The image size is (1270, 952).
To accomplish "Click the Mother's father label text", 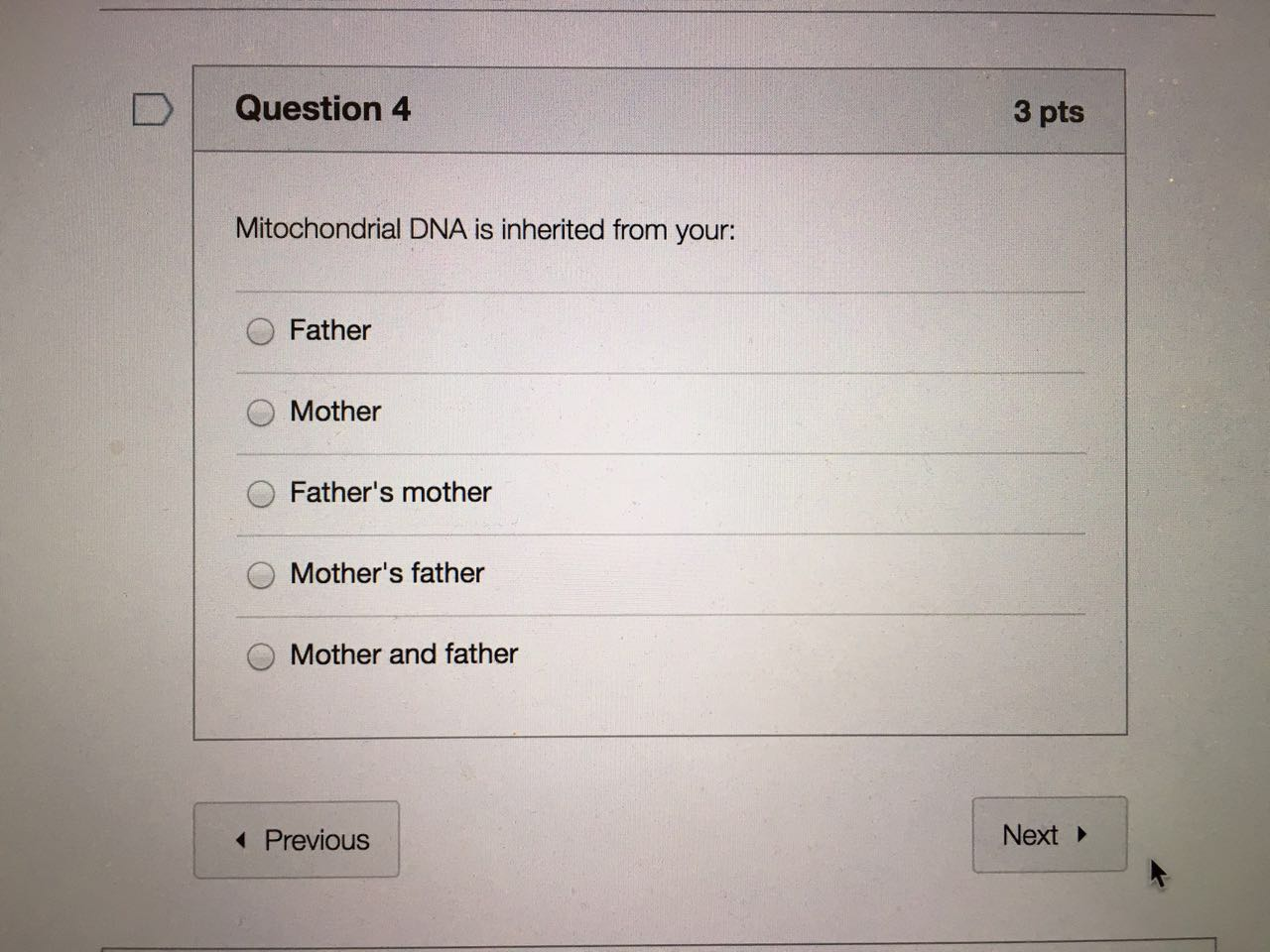I will click(x=386, y=573).
